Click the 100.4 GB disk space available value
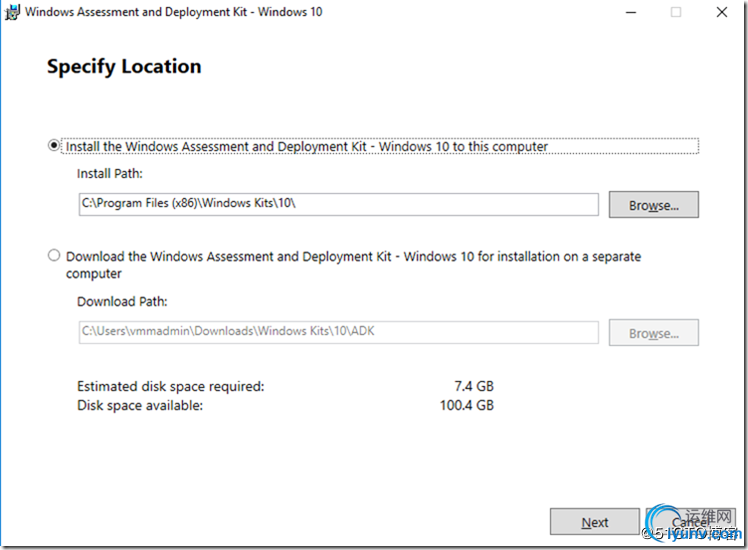This screenshot has height=550, width=748. pos(467,405)
